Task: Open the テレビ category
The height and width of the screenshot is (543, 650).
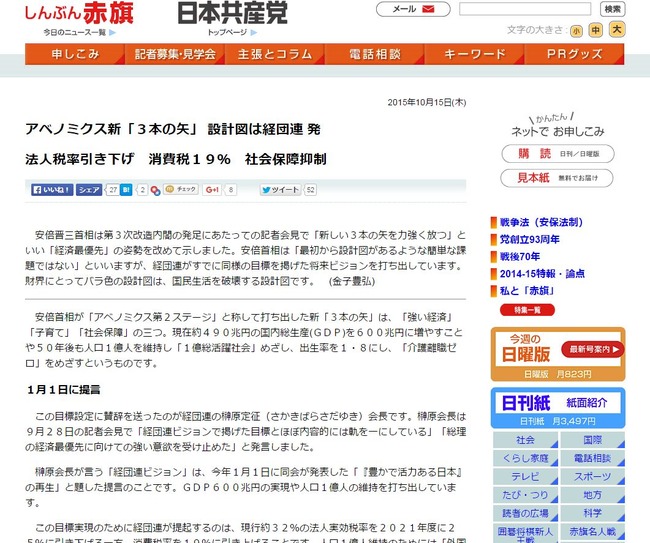Action: 525,477
